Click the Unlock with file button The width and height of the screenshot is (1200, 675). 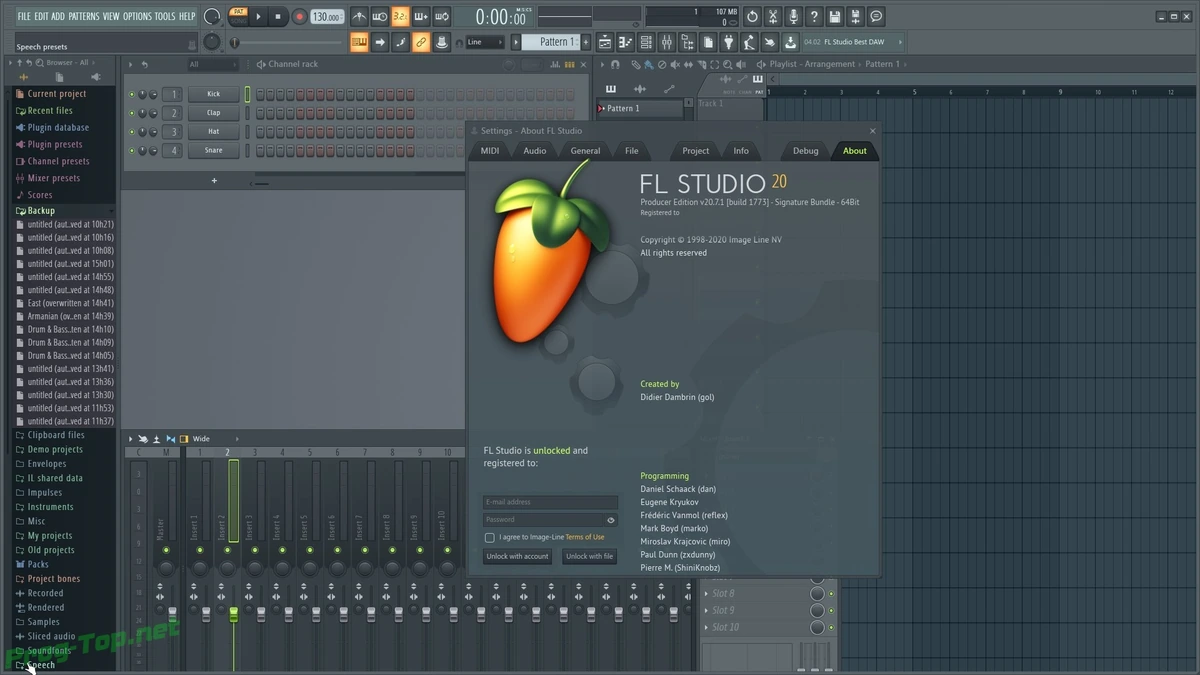click(590, 556)
